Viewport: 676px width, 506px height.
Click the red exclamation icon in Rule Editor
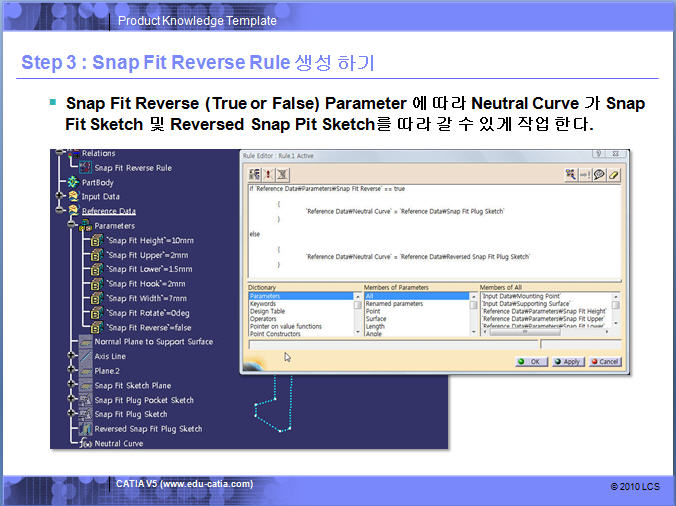(269, 174)
